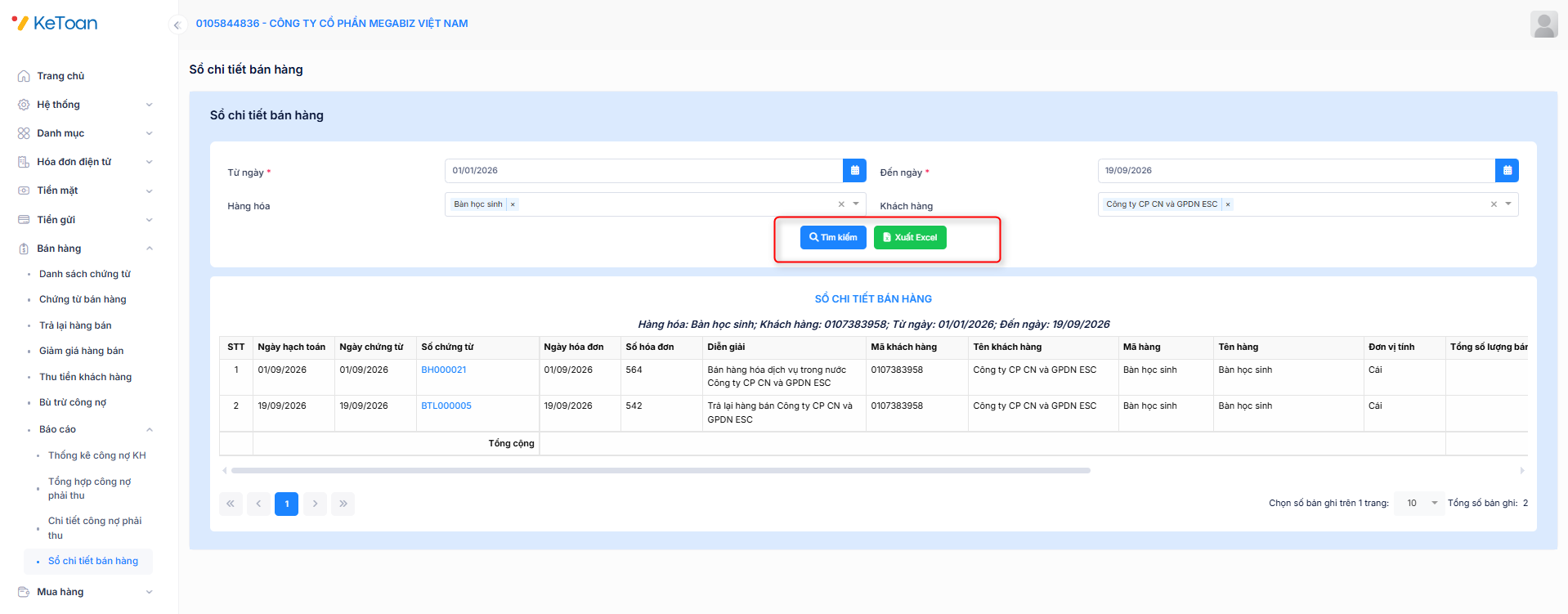Click the table horizontal scrollbar
The width and height of the screenshot is (1568, 614).
pyautogui.click(x=661, y=471)
